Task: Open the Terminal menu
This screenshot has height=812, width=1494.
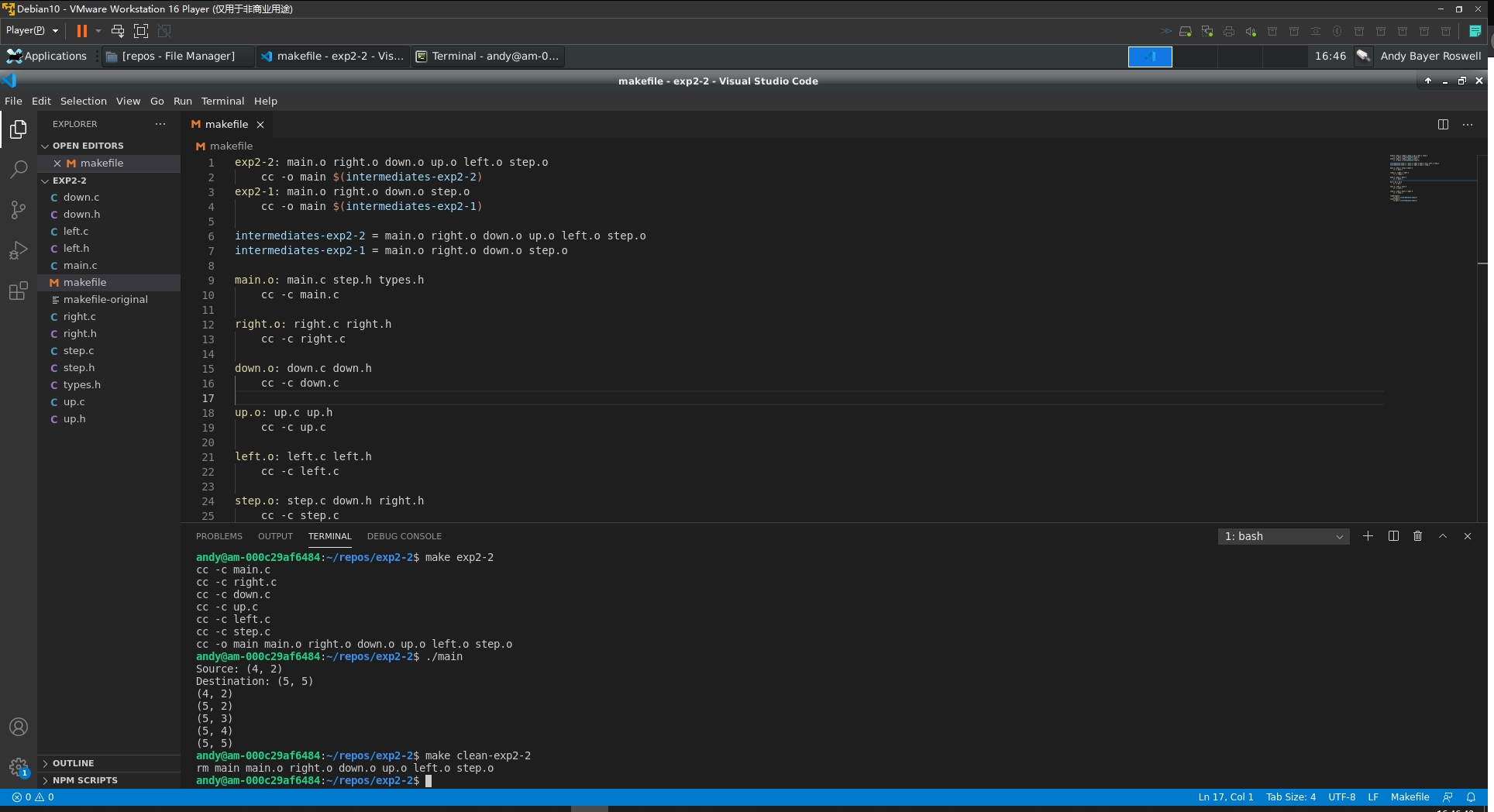Action: [222, 101]
